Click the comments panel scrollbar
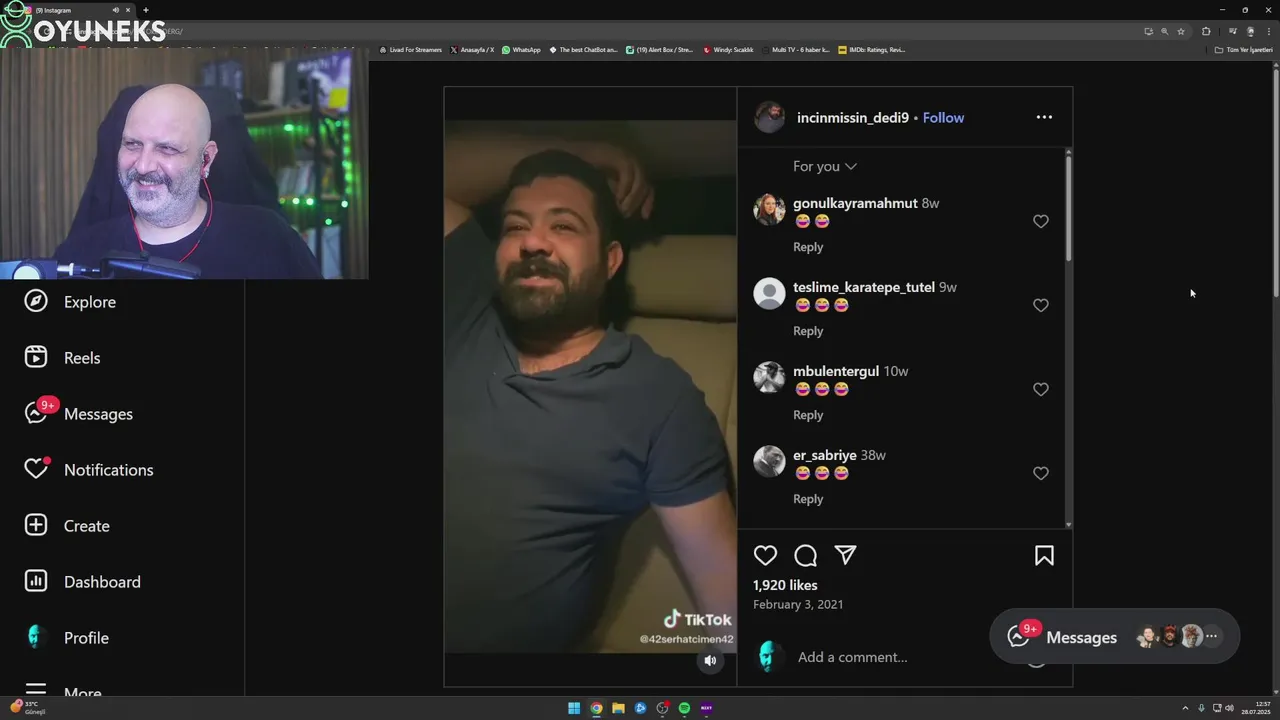The image size is (1280, 720). pyautogui.click(x=1068, y=208)
